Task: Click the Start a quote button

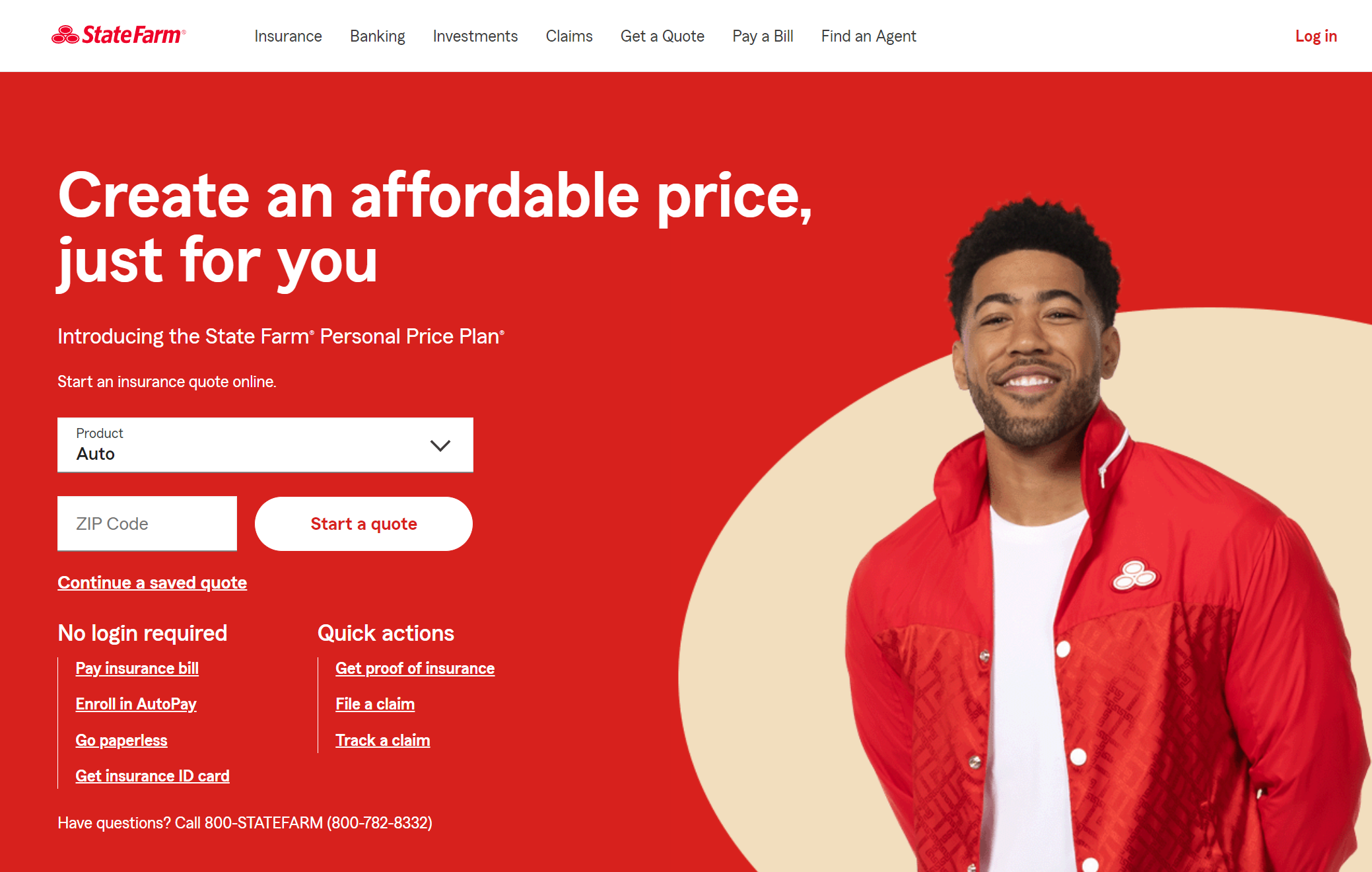Action: point(363,523)
